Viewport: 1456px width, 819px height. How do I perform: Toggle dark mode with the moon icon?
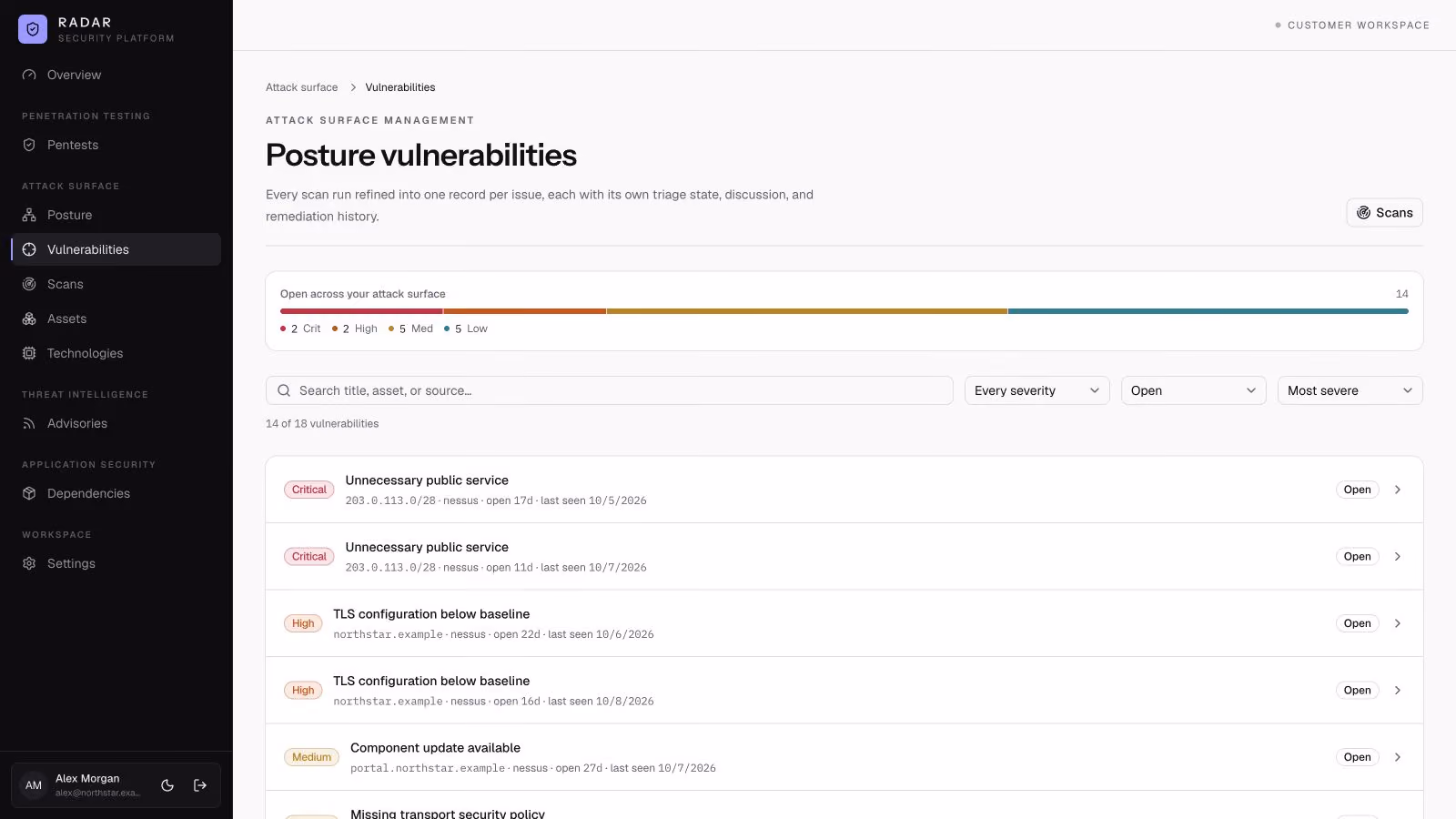click(167, 785)
